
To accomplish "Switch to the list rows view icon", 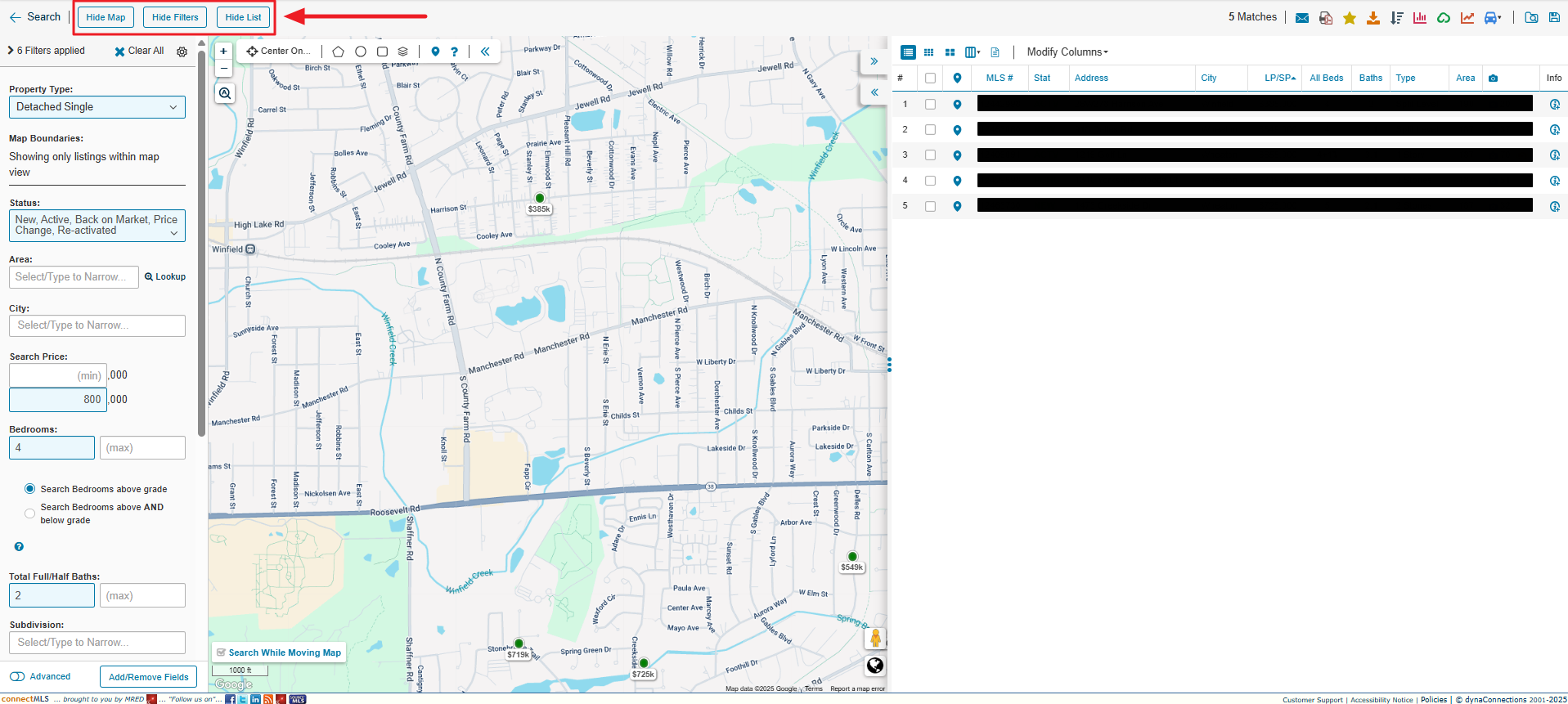I will [x=908, y=52].
